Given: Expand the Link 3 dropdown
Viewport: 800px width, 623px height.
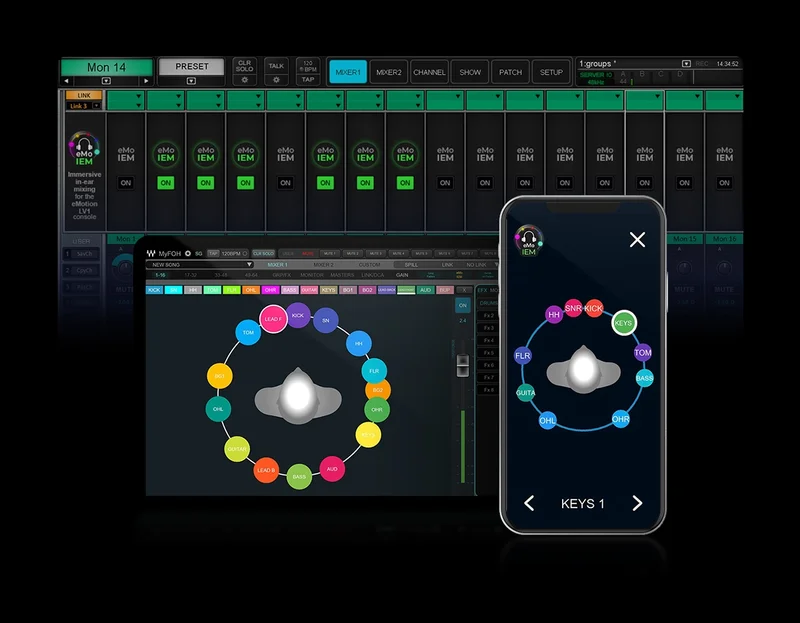Looking at the screenshot, I should click(x=96, y=106).
